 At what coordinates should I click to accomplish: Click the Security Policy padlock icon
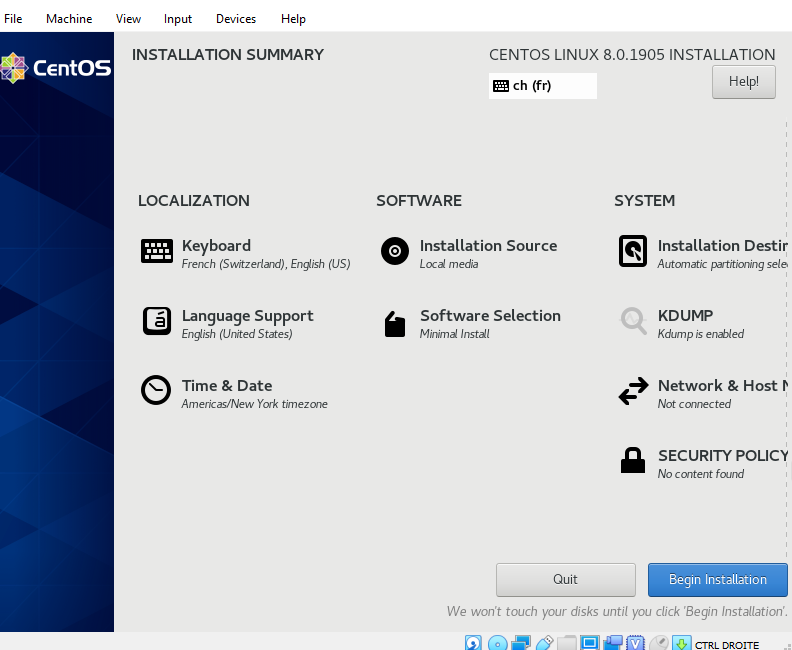tap(633, 461)
